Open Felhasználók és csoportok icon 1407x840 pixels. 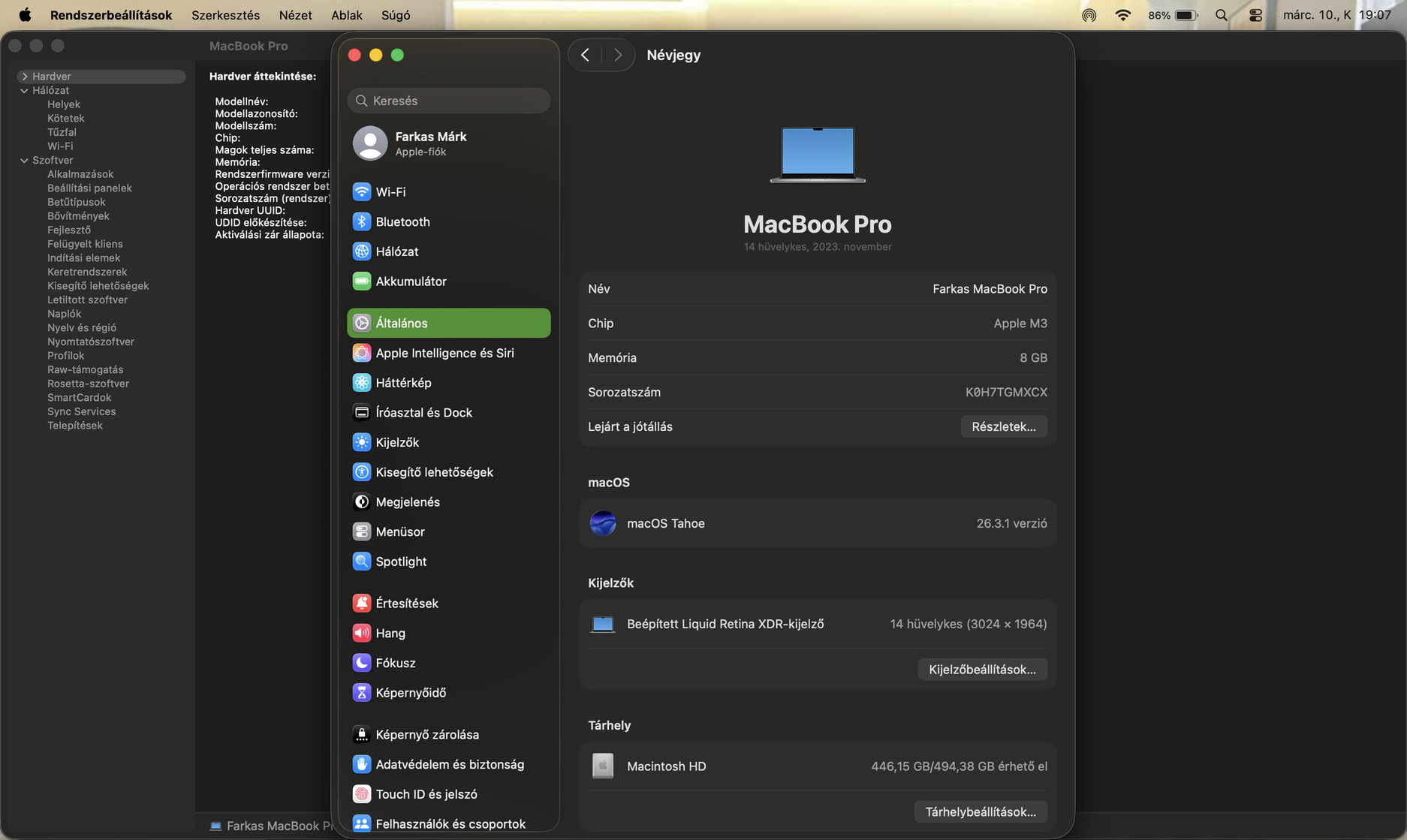(361, 823)
